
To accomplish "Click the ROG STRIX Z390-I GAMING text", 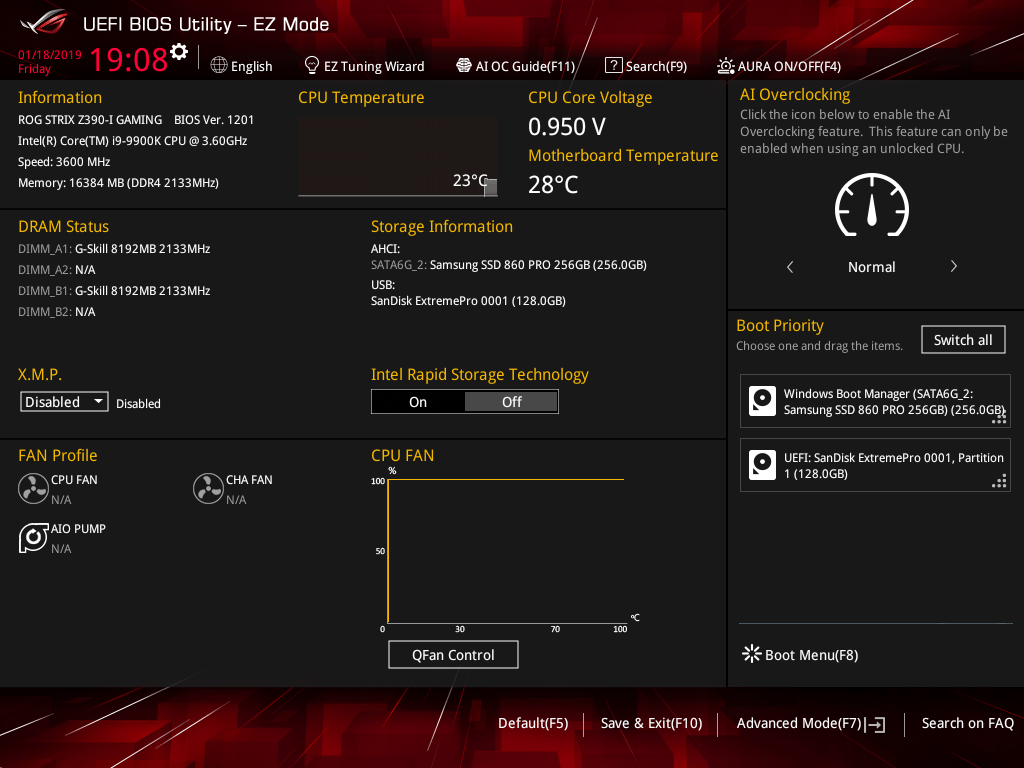I will tap(90, 120).
